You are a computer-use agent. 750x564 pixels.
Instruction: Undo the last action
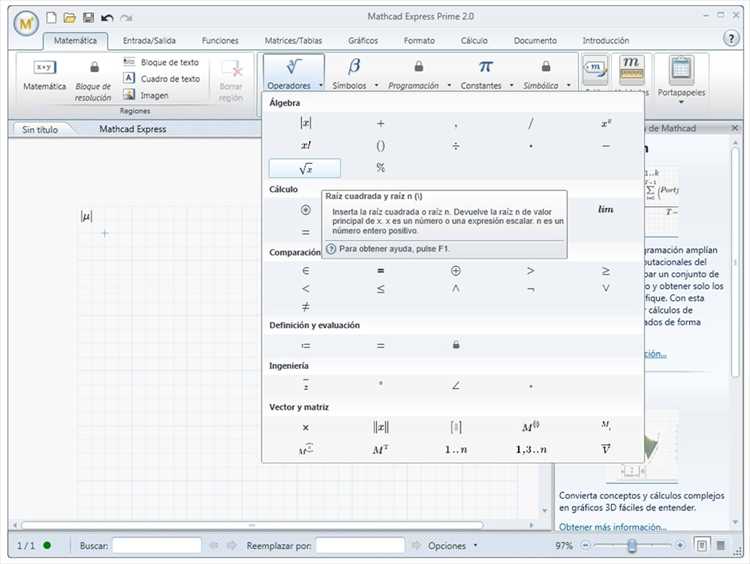(107, 18)
